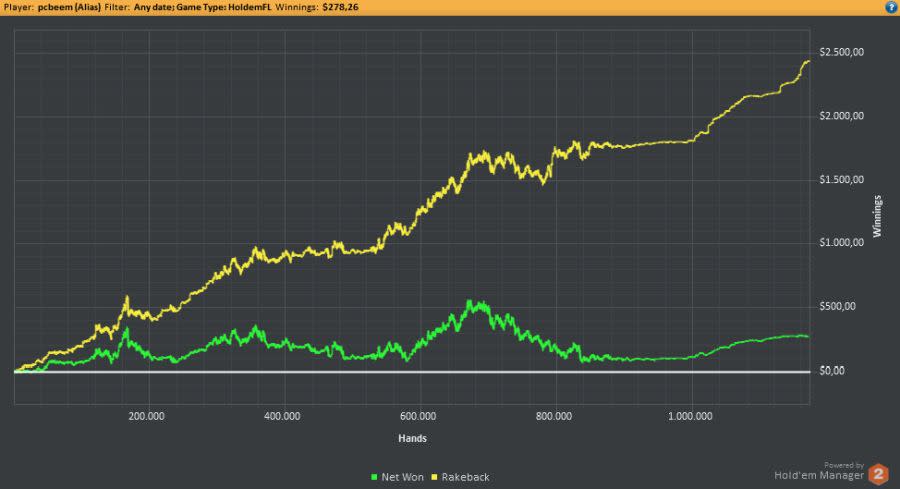Toggle the Rakeback legend entry

pos(460,477)
